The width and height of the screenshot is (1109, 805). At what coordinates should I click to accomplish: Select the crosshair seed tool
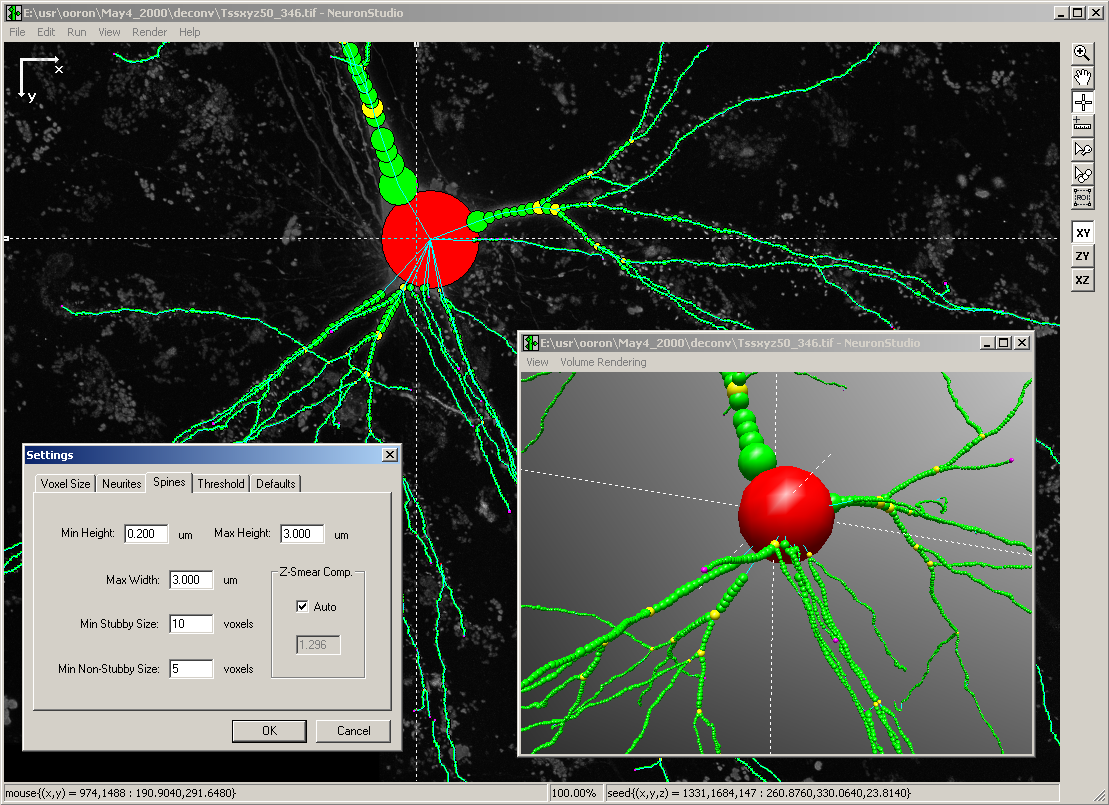(1082, 102)
